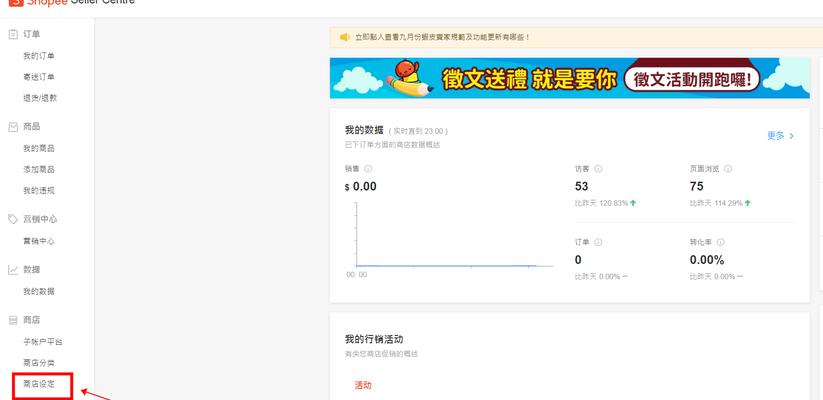Viewport: 823px width, 400px height.
Task: Open 商店分类 in the sidebar
Action: pyautogui.click(x=39, y=363)
